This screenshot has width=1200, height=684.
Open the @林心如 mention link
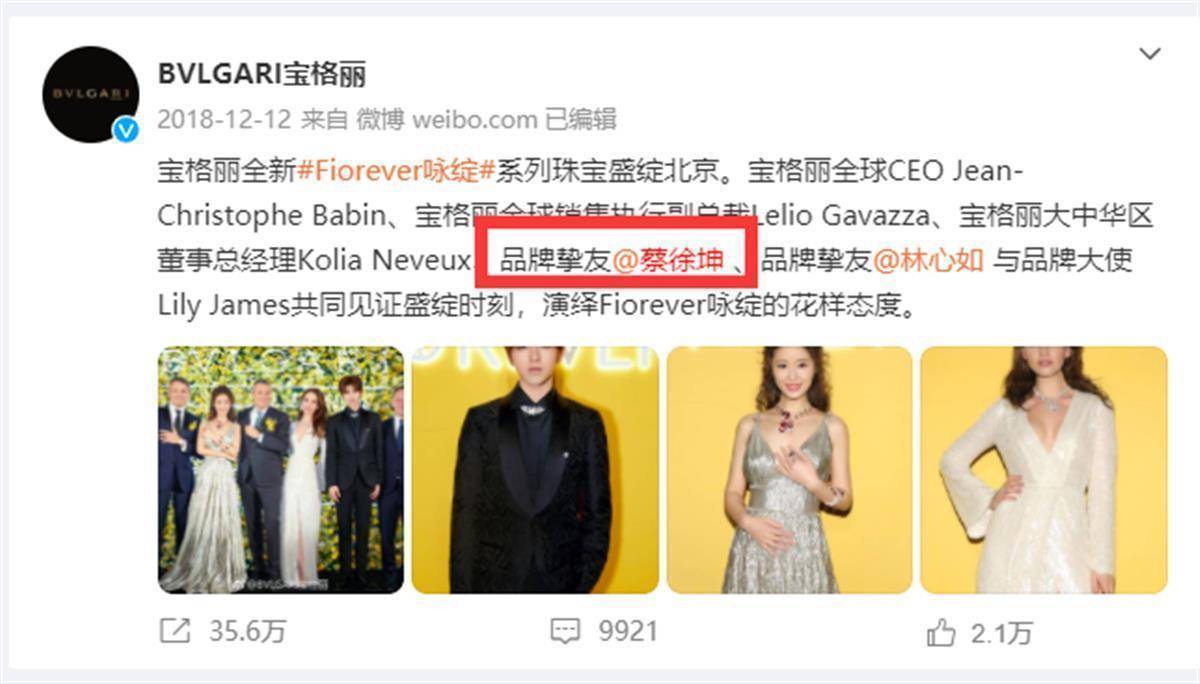point(930,261)
